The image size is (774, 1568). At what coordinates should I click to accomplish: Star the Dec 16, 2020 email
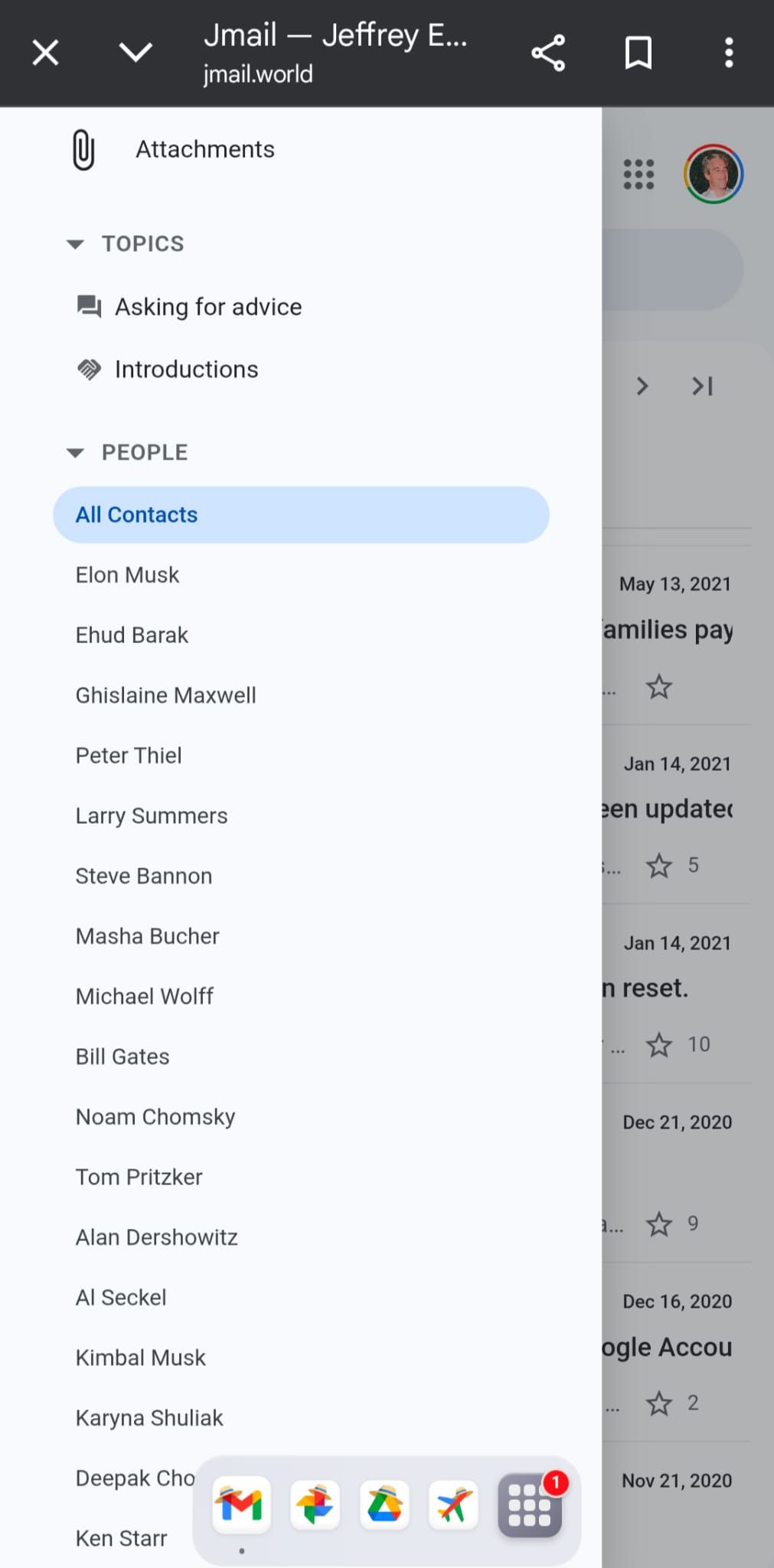coord(659,1403)
